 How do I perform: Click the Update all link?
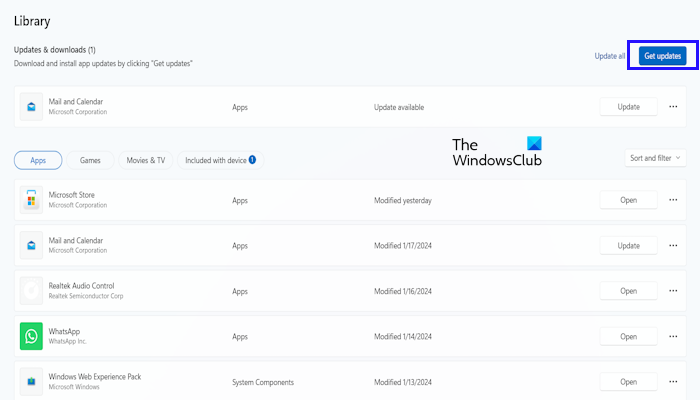(x=610, y=56)
